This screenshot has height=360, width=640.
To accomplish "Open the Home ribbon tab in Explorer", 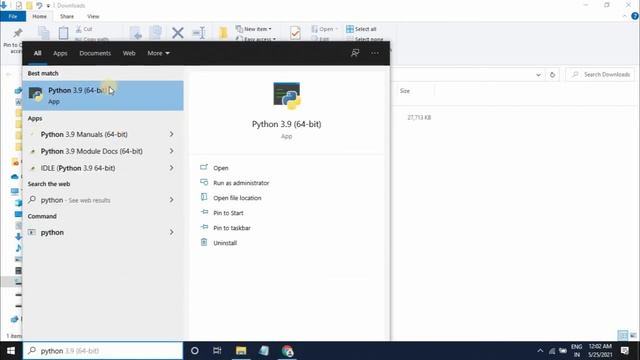I will (40, 16).
